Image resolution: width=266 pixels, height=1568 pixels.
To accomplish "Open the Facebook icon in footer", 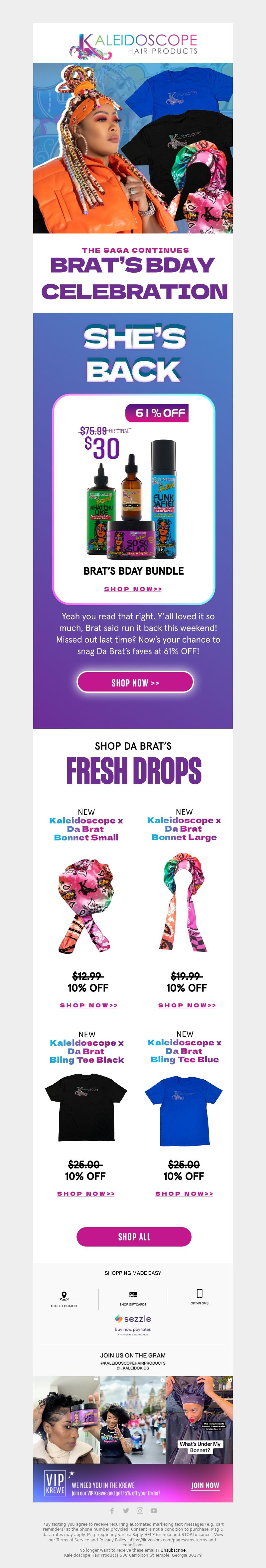I will tap(112, 1510).
